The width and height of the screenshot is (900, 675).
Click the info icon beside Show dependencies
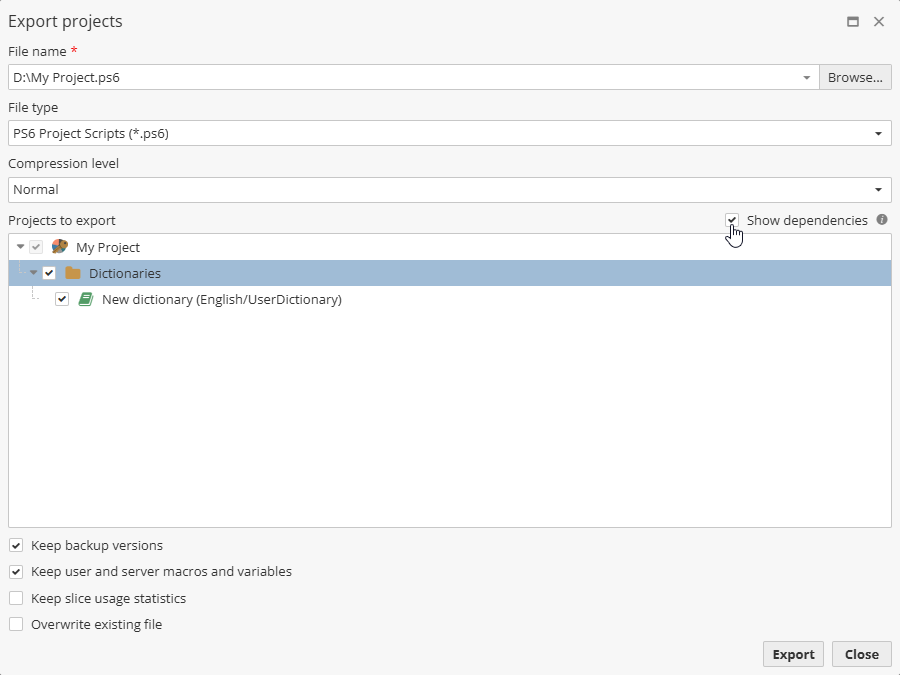click(882, 220)
